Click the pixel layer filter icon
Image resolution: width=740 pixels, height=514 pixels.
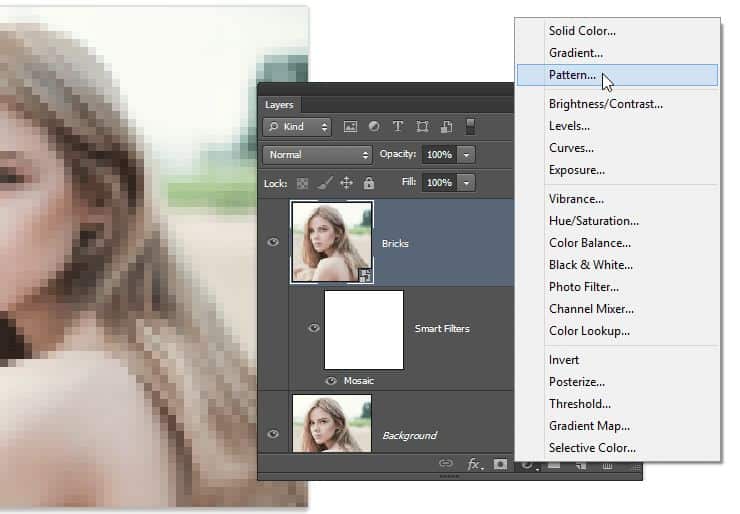click(x=350, y=127)
